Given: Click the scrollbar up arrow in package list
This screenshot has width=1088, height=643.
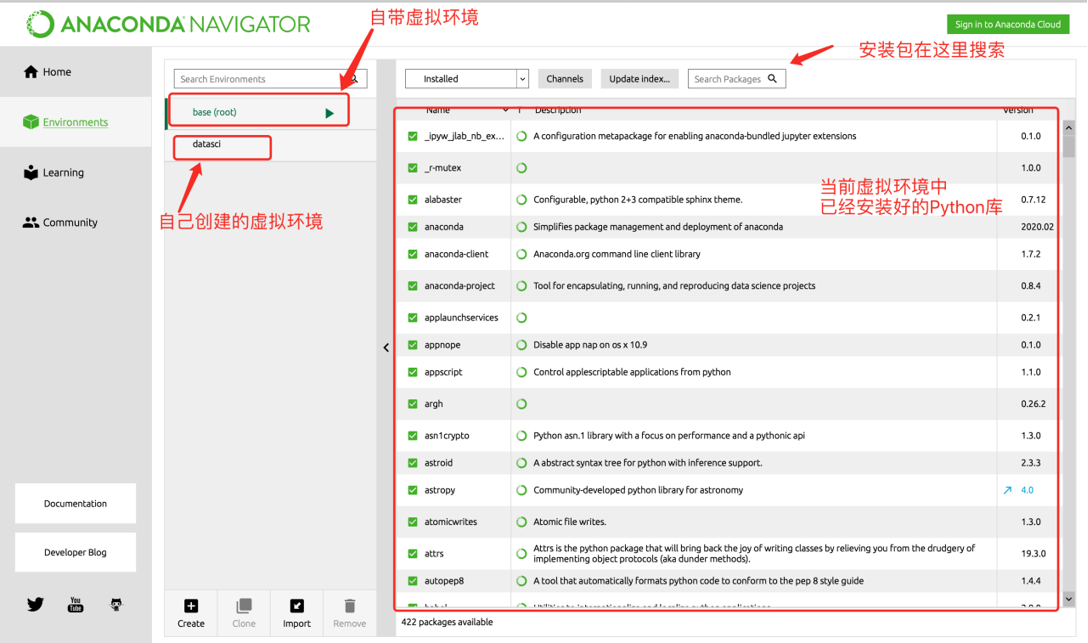Looking at the screenshot, I should point(1069,128).
